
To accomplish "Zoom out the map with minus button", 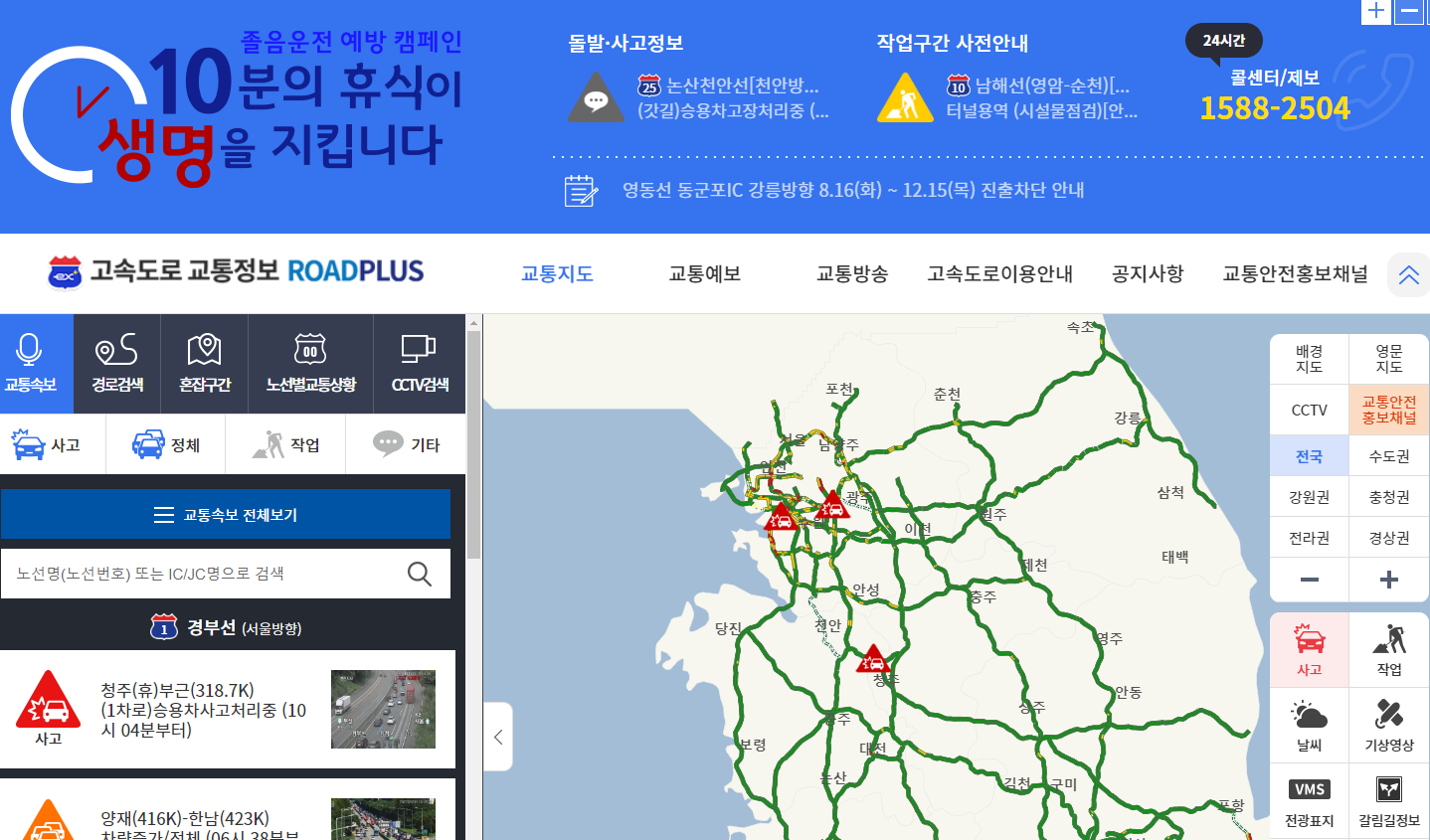I will (x=1309, y=580).
